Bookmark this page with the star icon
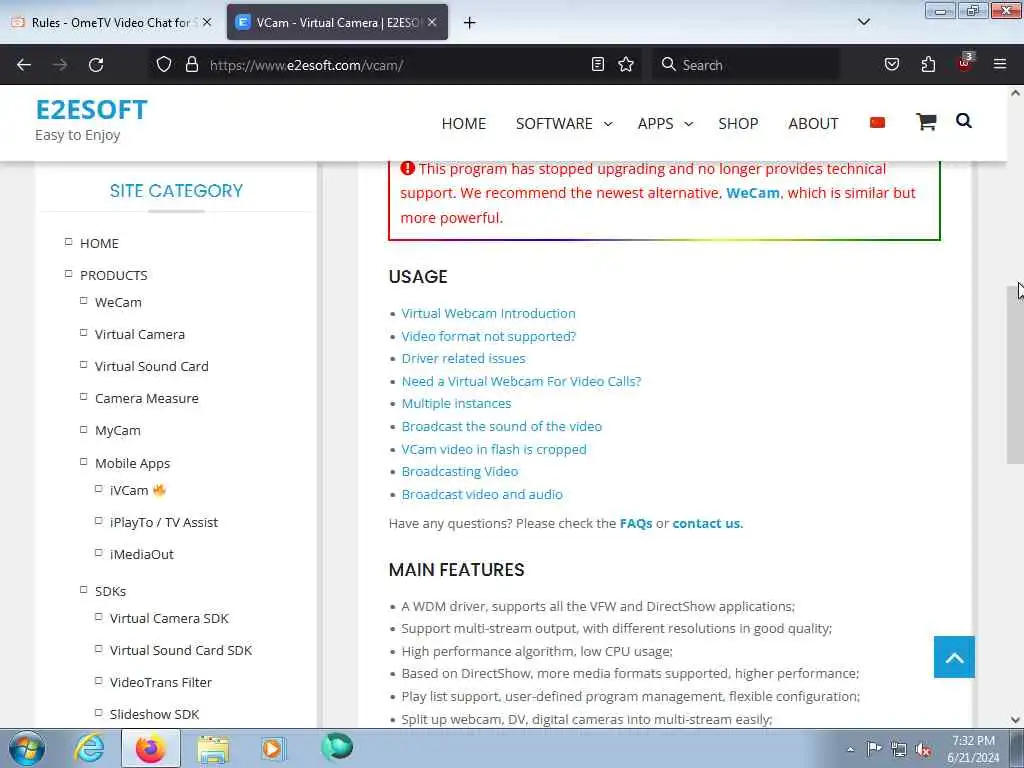The width and height of the screenshot is (1024, 768). point(626,64)
